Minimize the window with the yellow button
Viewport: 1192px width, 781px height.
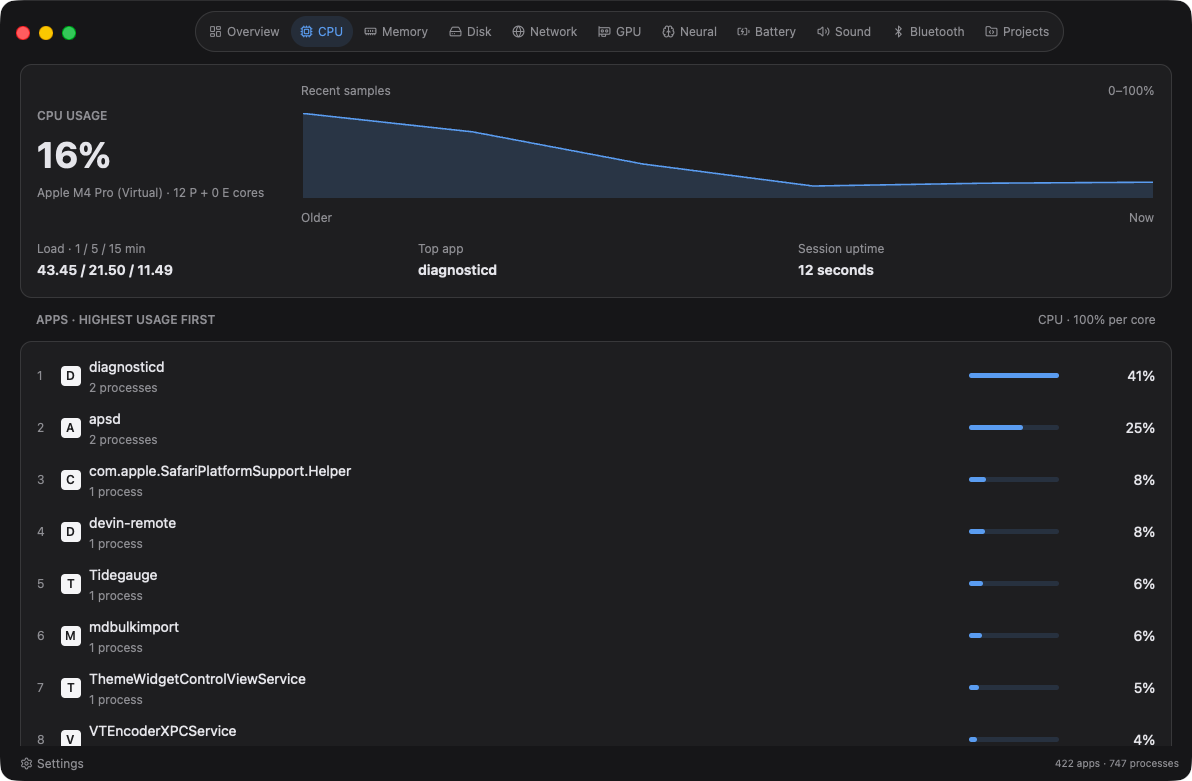(46, 33)
